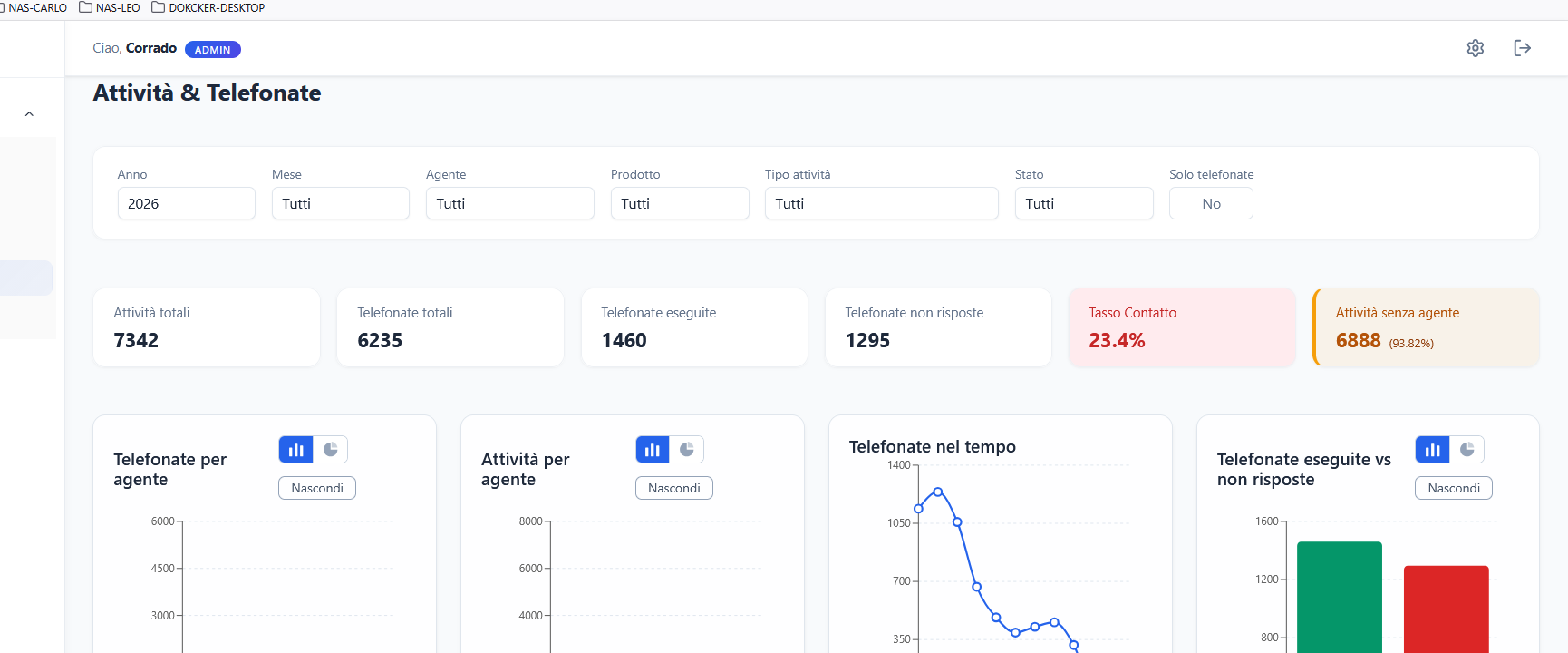
Task: Click the user name Corrado
Action: (x=151, y=48)
